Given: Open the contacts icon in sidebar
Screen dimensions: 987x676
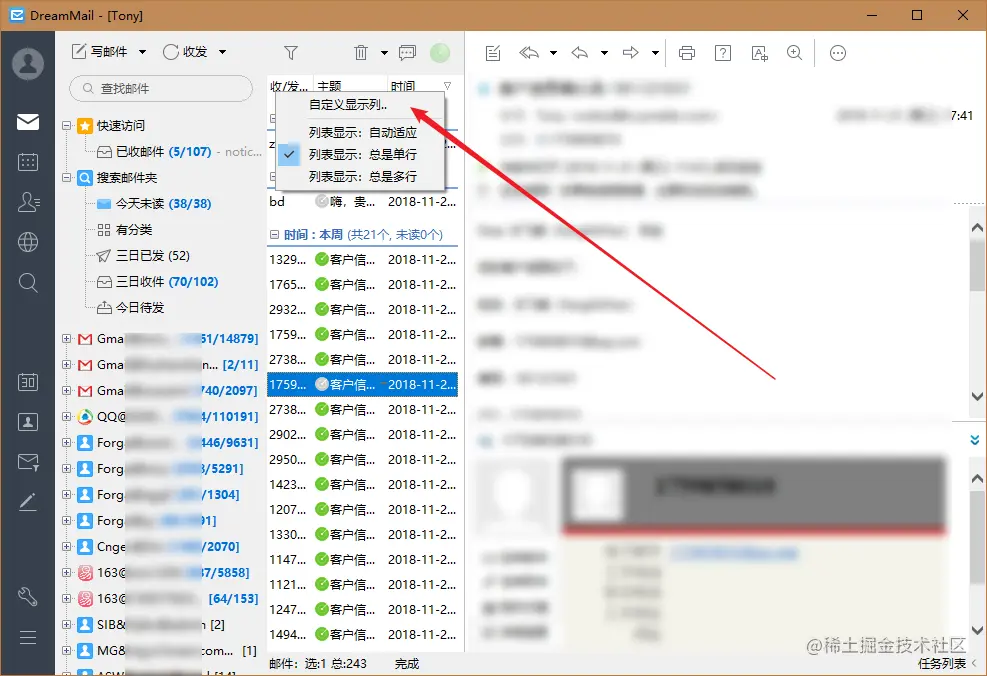Looking at the screenshot, I should pyautogui.click(x=28, y=202).
